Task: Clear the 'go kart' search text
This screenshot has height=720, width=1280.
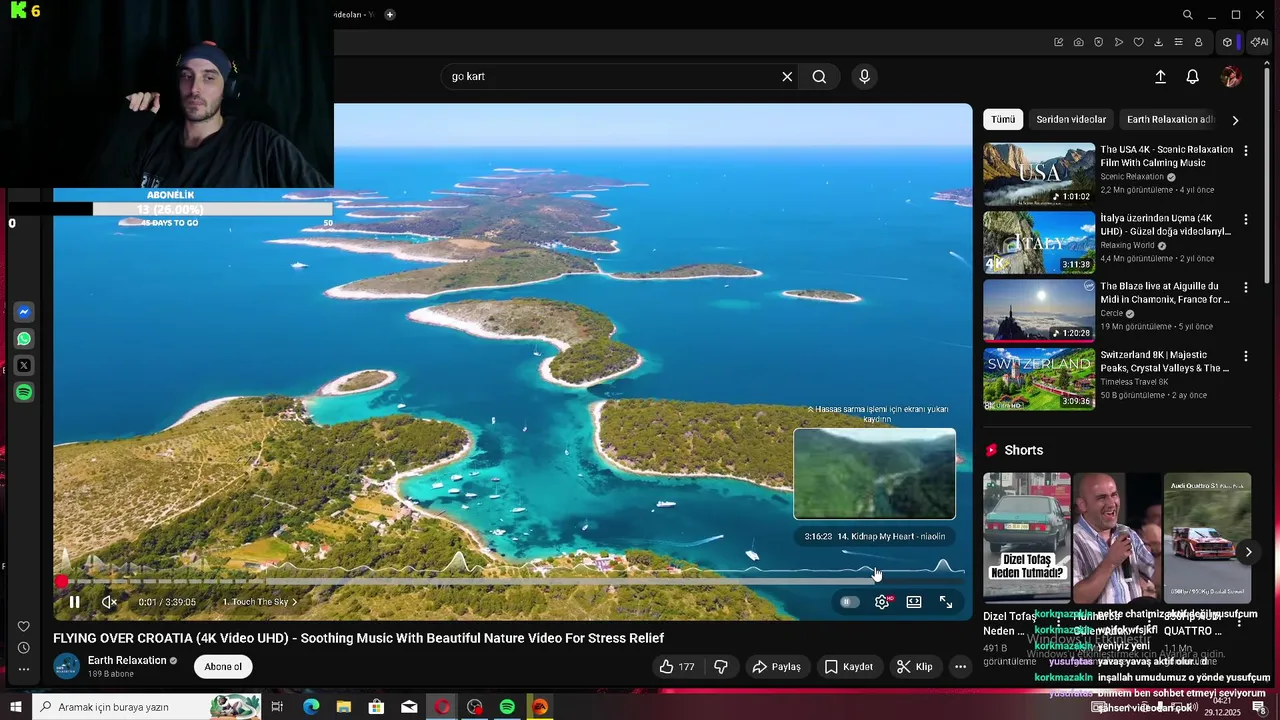Action: [x=787, y=77]
